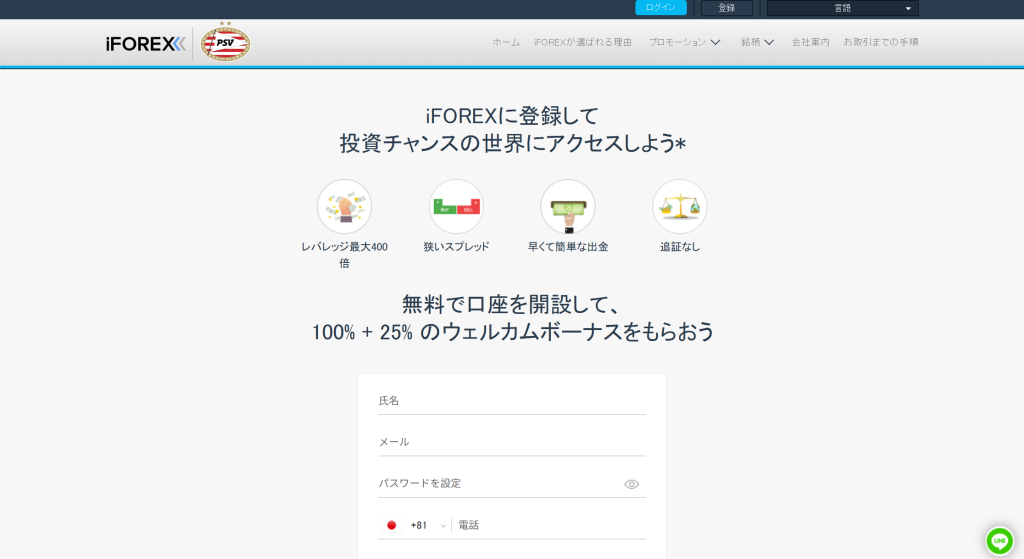Screen dimensions: 1024x559
Task: Toggle password visibility eye icon
Action: [x=632, y=484]
